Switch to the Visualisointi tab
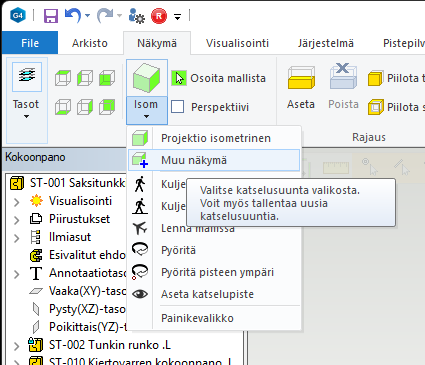This screenshot has height=365, width=425. [x=237, y=43]
